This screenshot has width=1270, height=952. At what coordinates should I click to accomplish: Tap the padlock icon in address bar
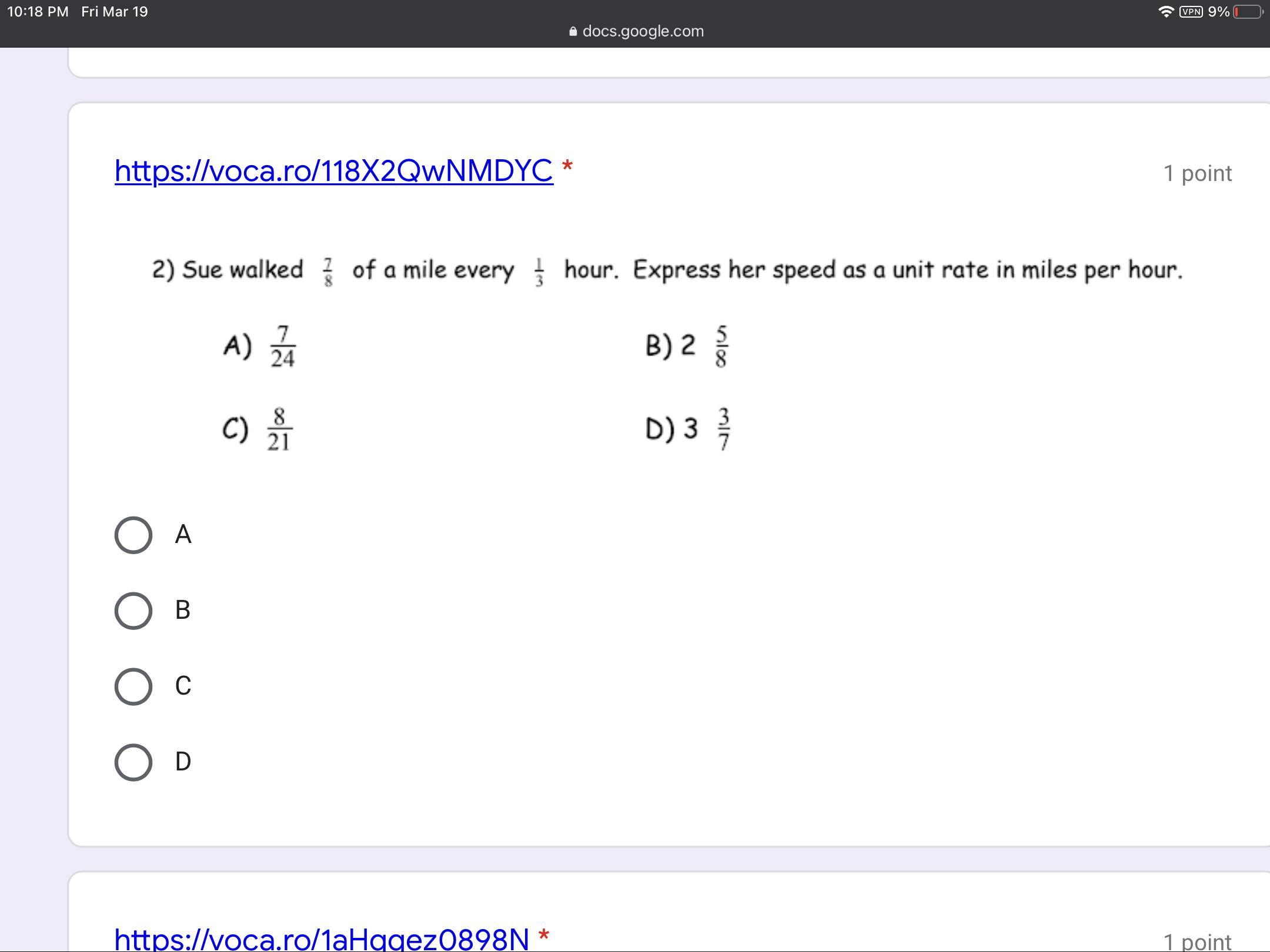573,32
